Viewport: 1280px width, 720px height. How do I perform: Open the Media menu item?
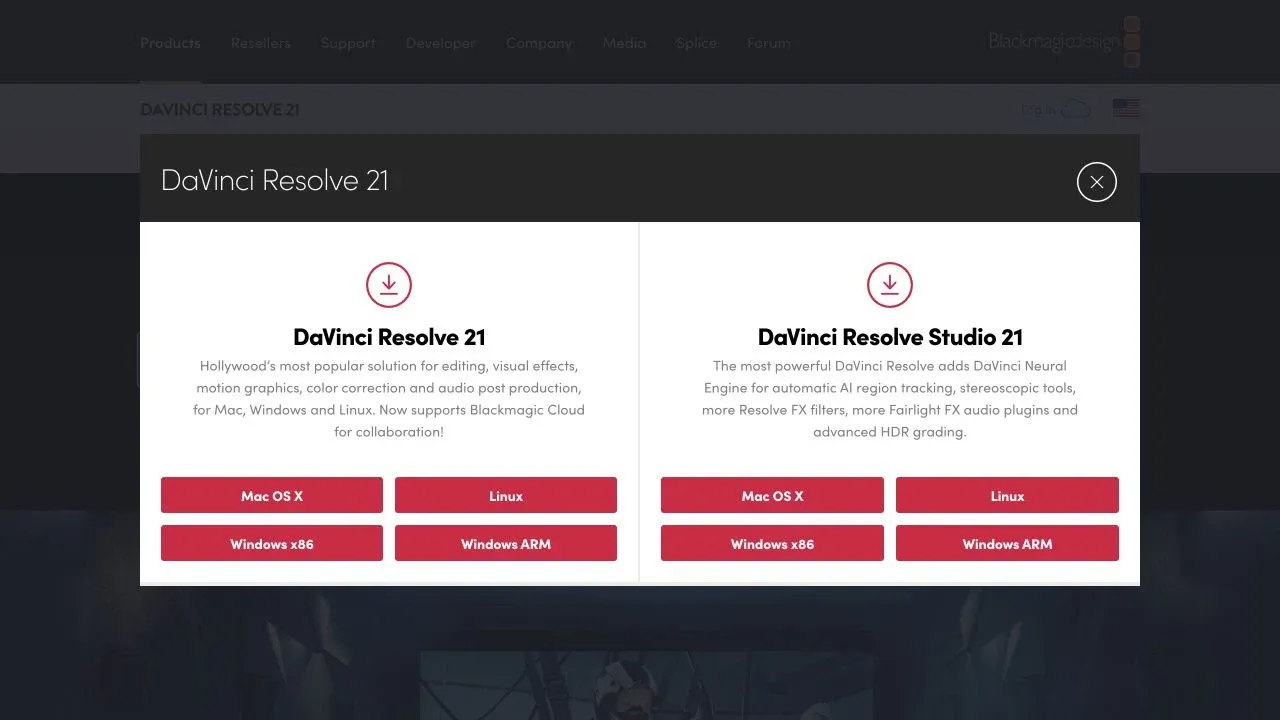point(624,43)
